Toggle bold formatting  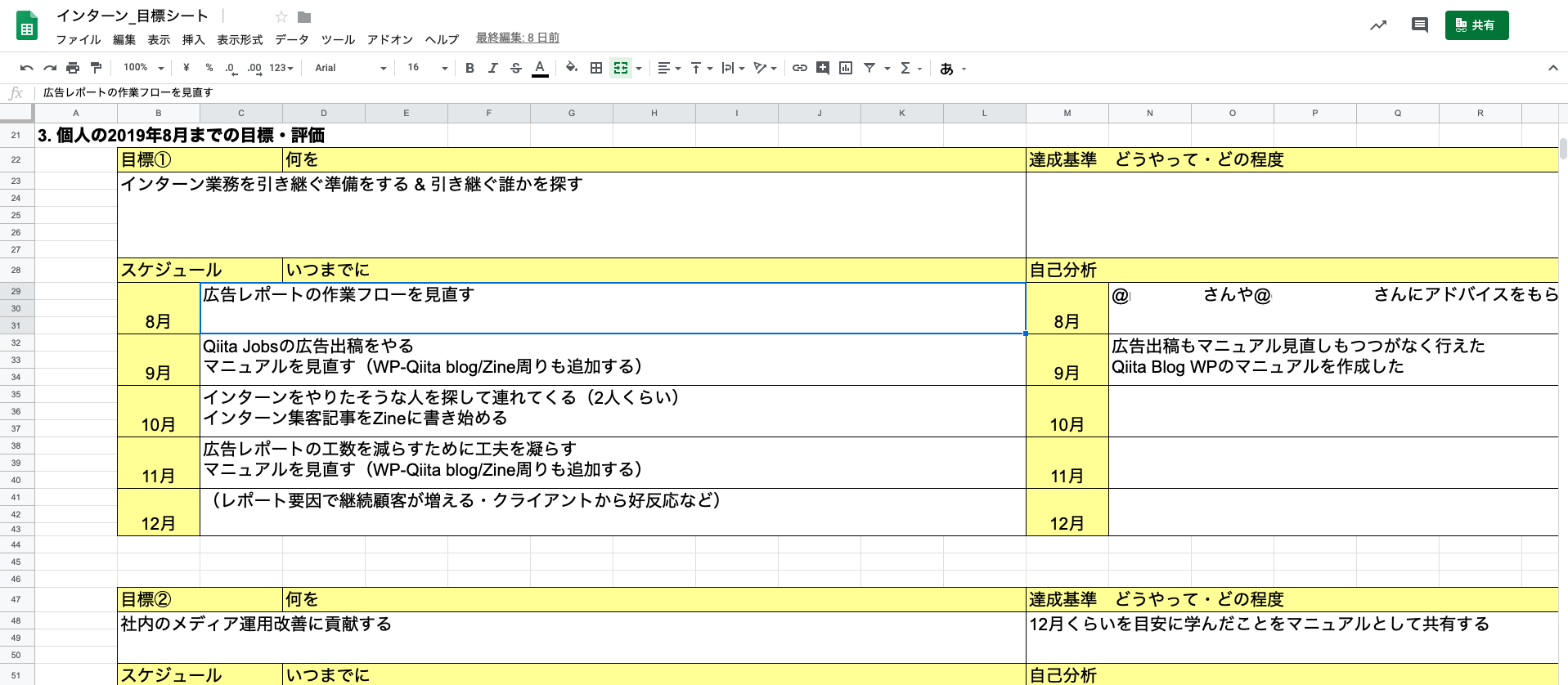(x=470, y=68)
